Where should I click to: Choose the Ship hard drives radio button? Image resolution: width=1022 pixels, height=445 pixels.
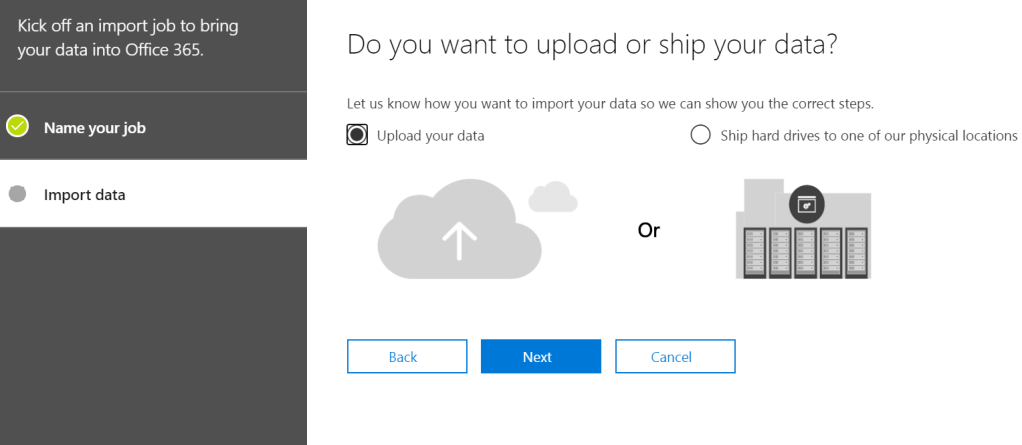[x=700, y=135]
